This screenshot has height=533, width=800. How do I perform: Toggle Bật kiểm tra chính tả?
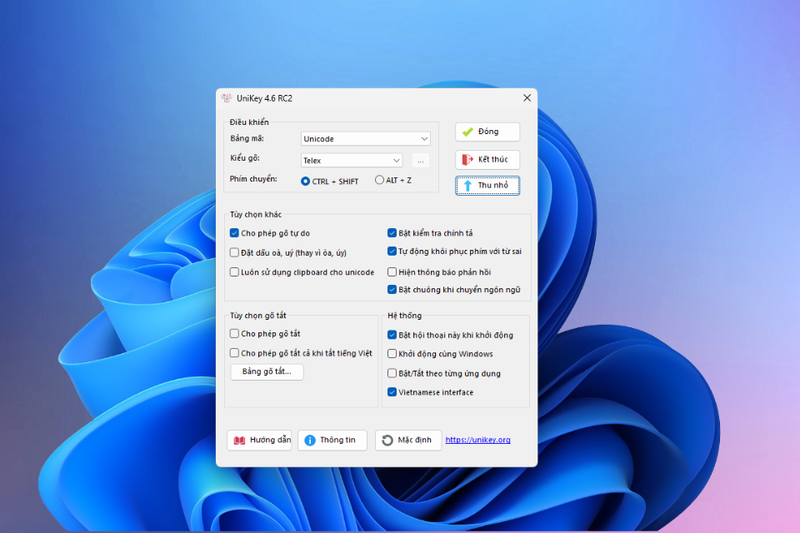pos(392,233)
